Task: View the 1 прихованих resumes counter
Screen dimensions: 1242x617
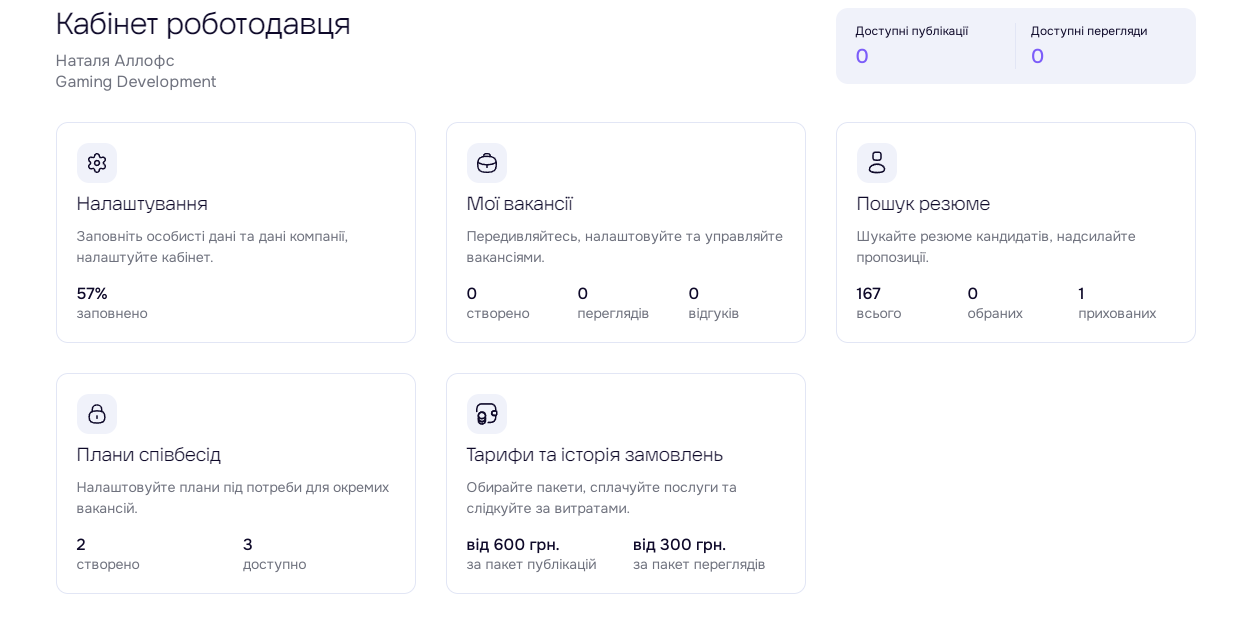Action: (x=1116, y=303)
